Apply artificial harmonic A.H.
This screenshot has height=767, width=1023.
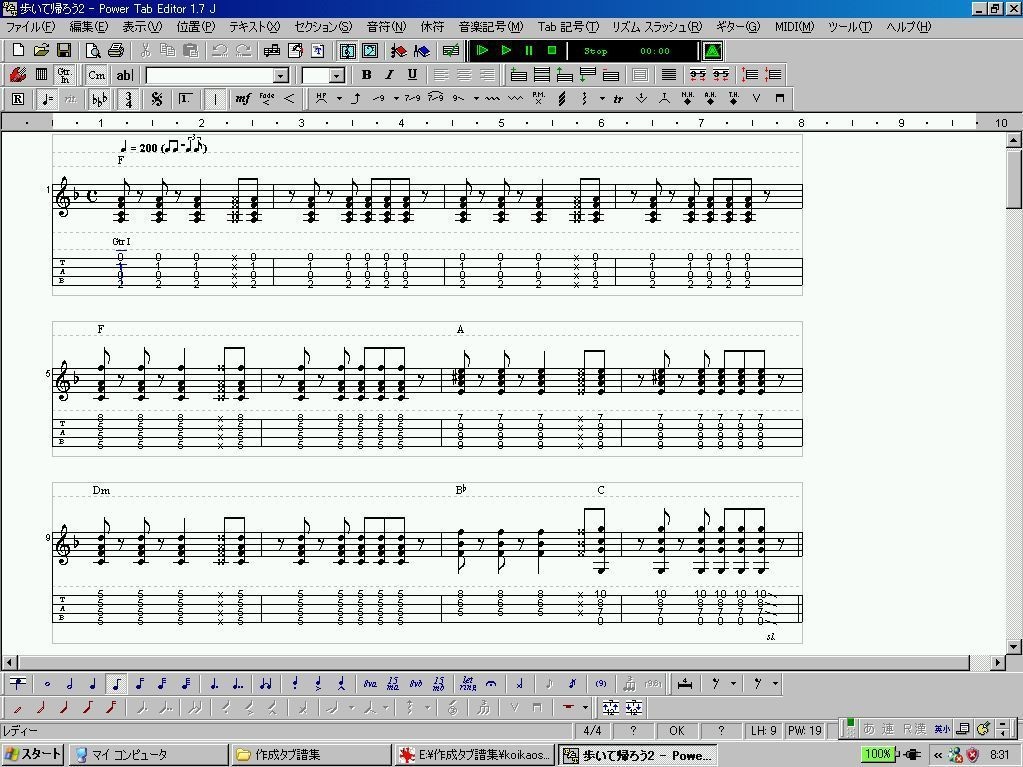coord(710,99)
